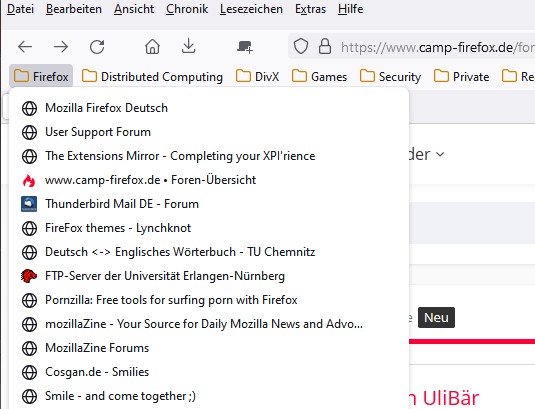Viewport: 535px width, 409px height.
Task: Go back to the previous page
Action: pos(25,47)
